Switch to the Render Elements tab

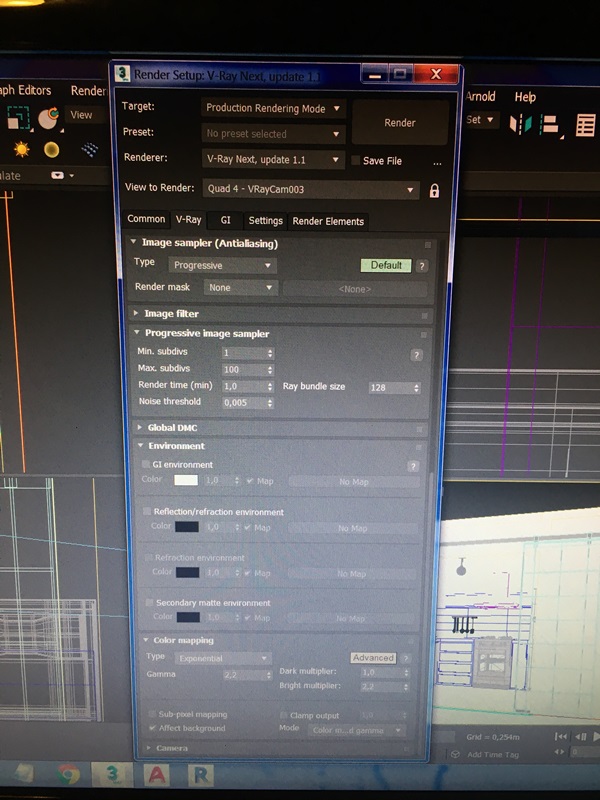(328, 221)
